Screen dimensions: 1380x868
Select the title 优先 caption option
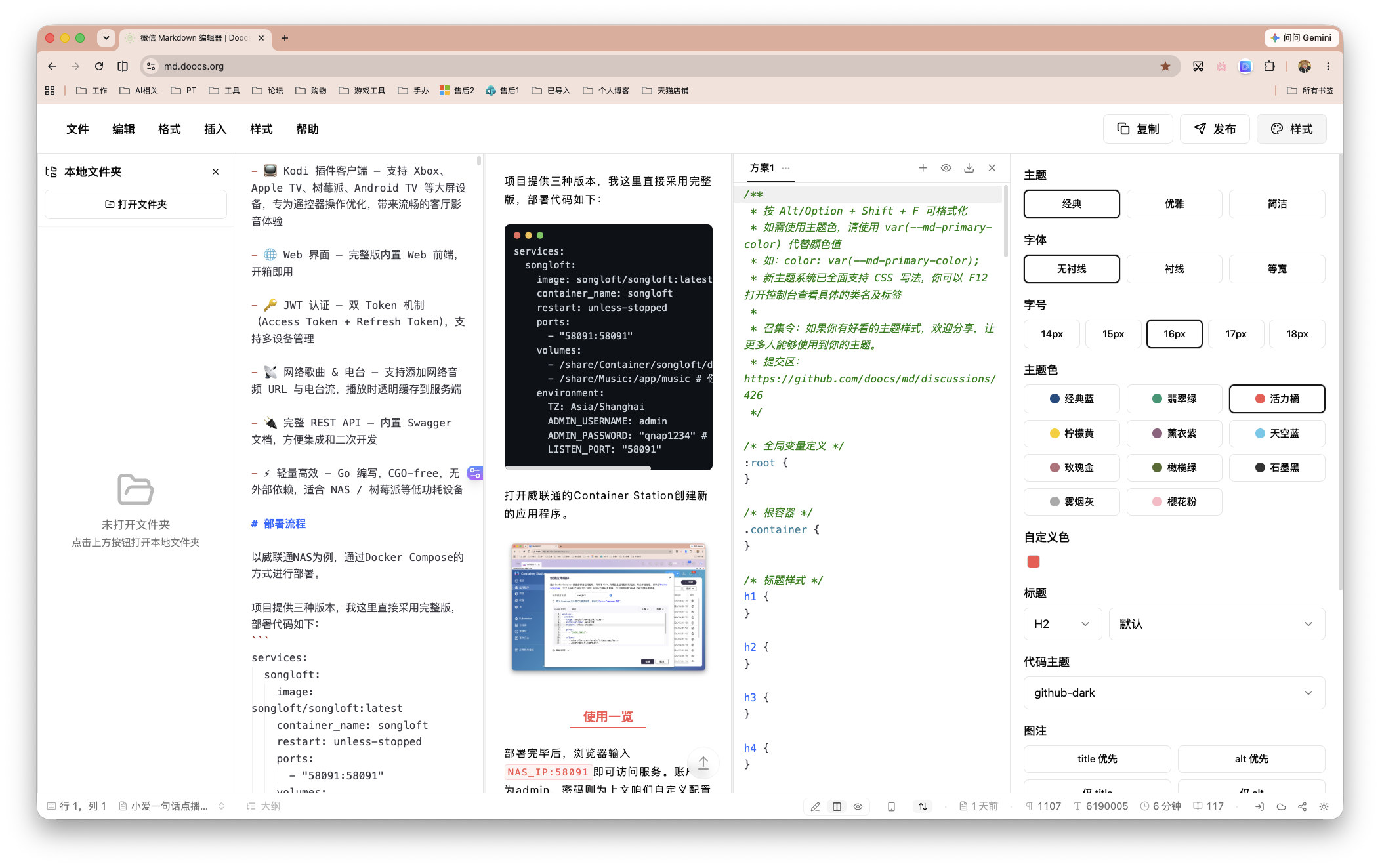tap(1097, 759)
